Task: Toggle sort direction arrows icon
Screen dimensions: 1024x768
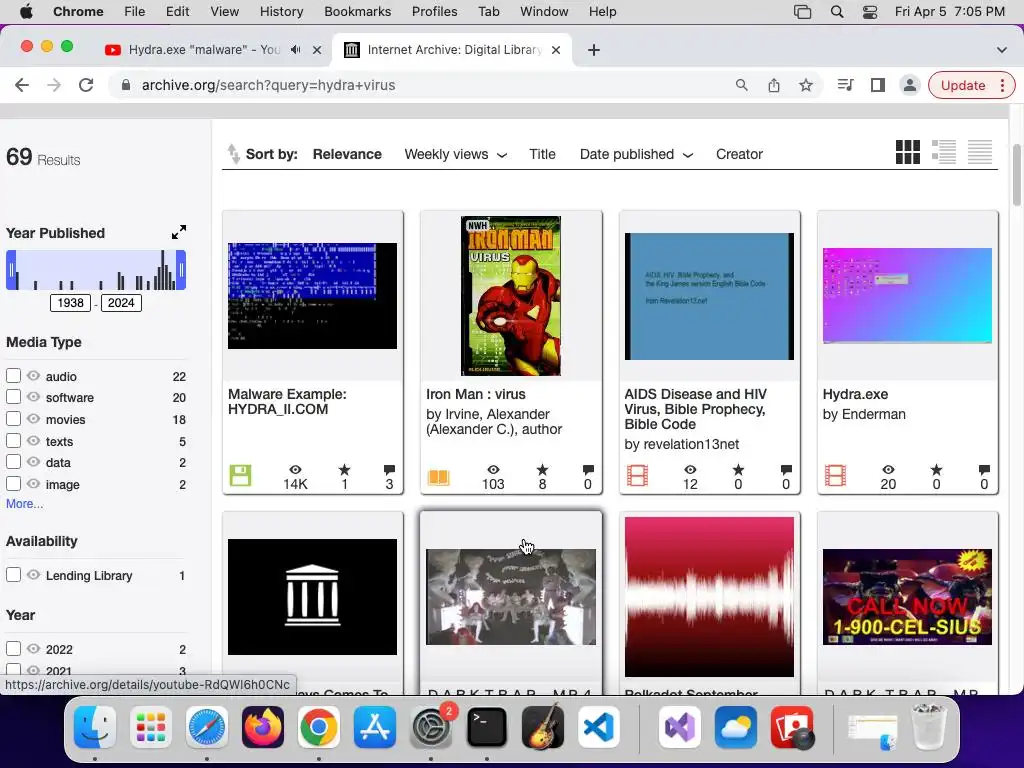Action: click(233, 154)
